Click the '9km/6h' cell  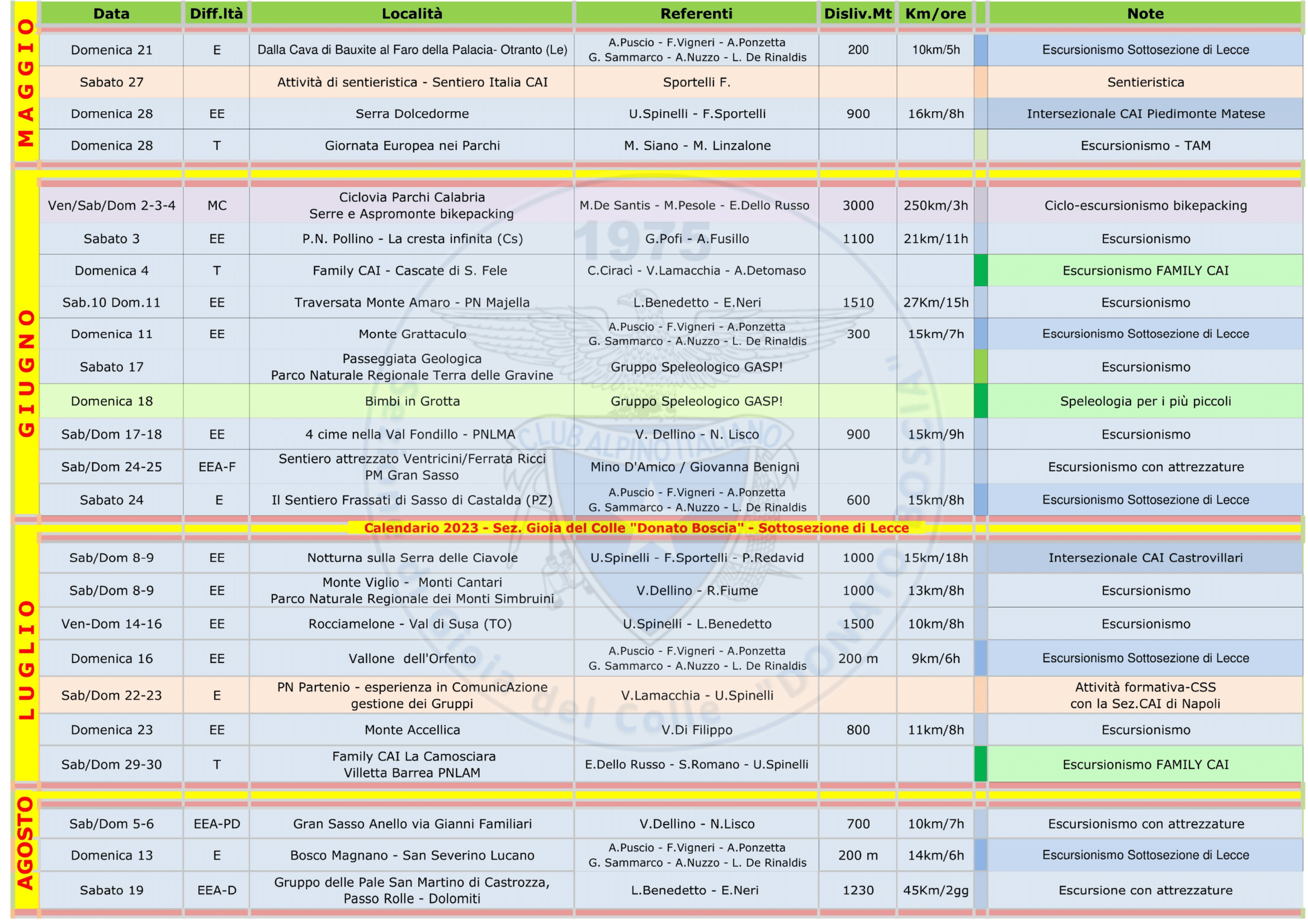[936, 658]
